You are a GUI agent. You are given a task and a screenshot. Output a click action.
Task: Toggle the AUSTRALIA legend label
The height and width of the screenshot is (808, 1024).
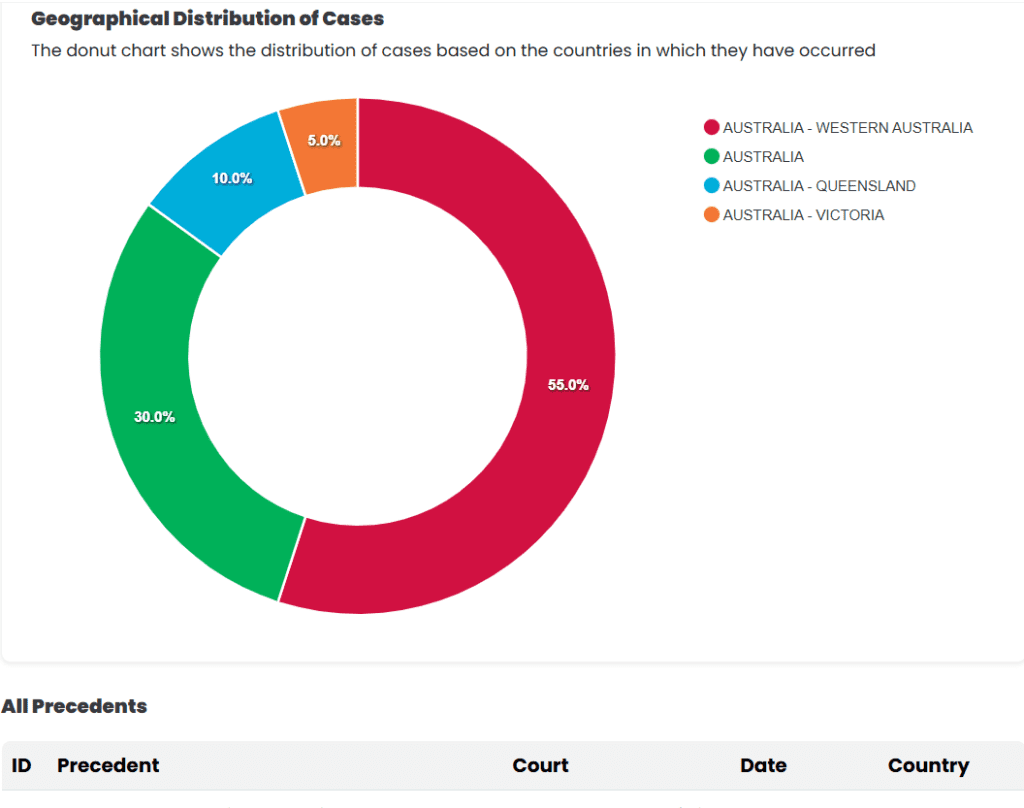763,157
